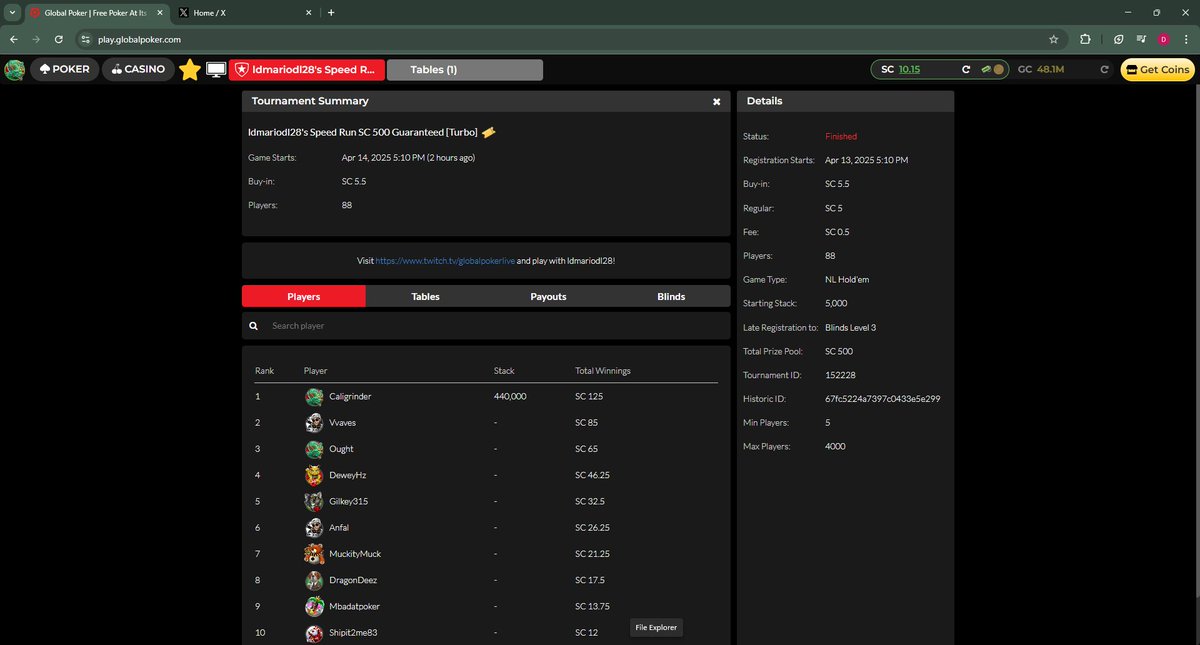Click the Blinds Level 3 value
This screenshot has width=1200, height=645.
point(852,327)
